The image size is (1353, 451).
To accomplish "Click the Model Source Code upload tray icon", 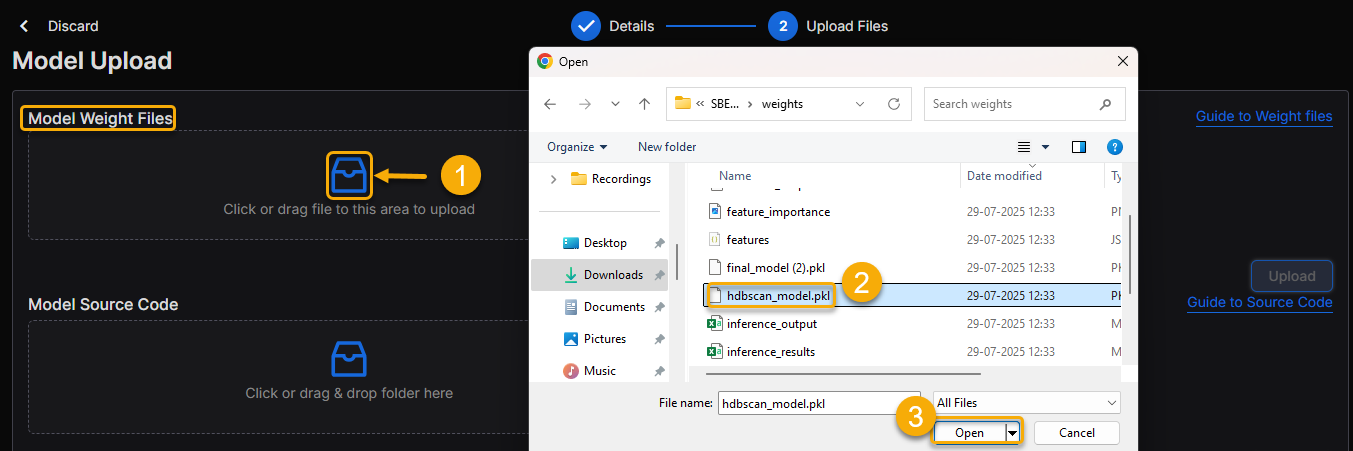I will [x=349, y=357].
